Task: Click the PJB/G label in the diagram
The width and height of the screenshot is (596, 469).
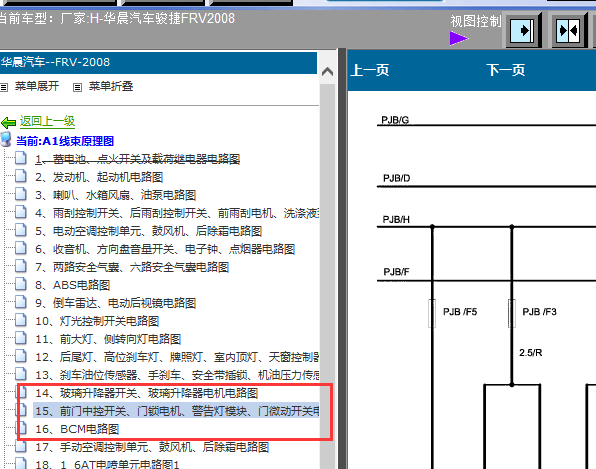Action: [395, 120]
